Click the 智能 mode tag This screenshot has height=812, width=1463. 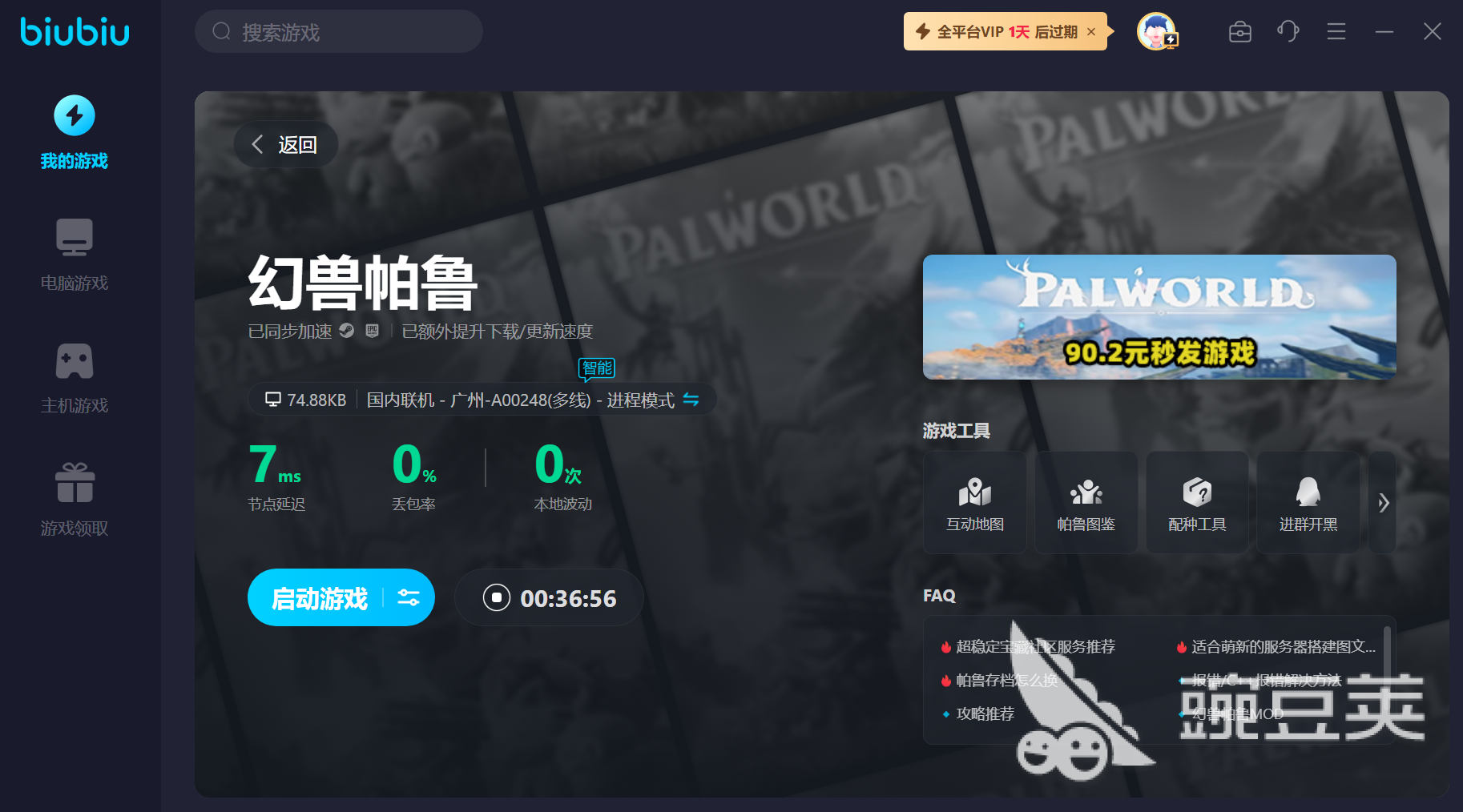[x=597, y=368]
